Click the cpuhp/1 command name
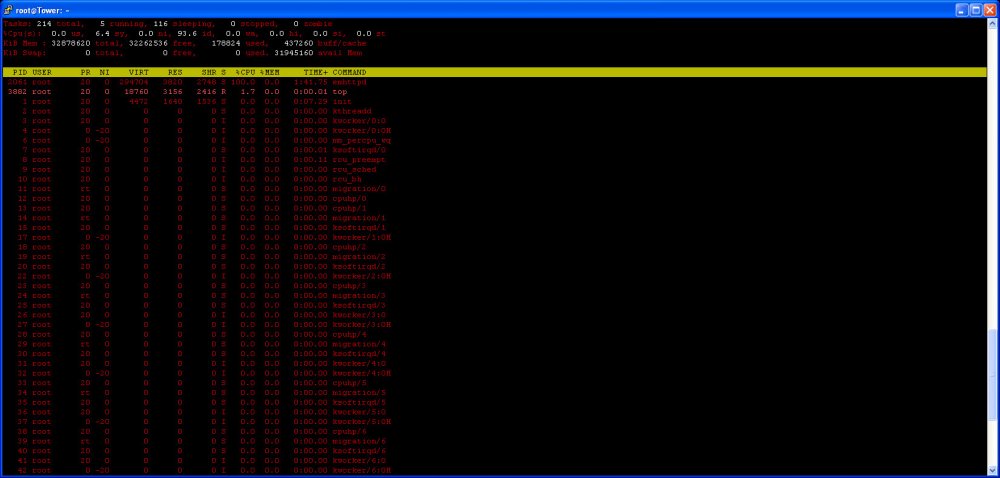 349,208
